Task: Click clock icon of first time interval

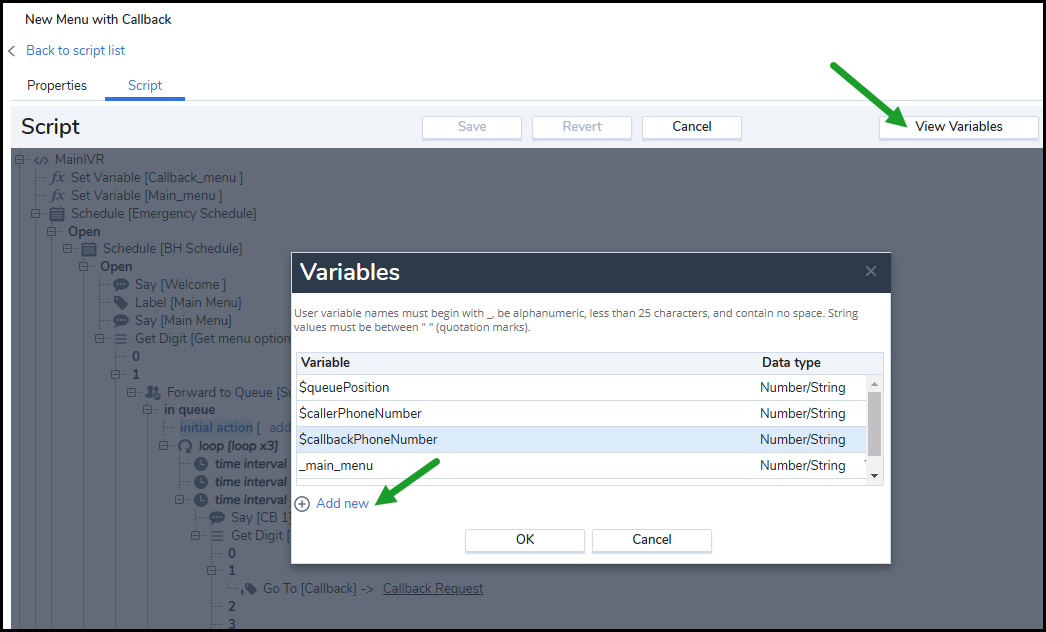Action: click(201, 464)
